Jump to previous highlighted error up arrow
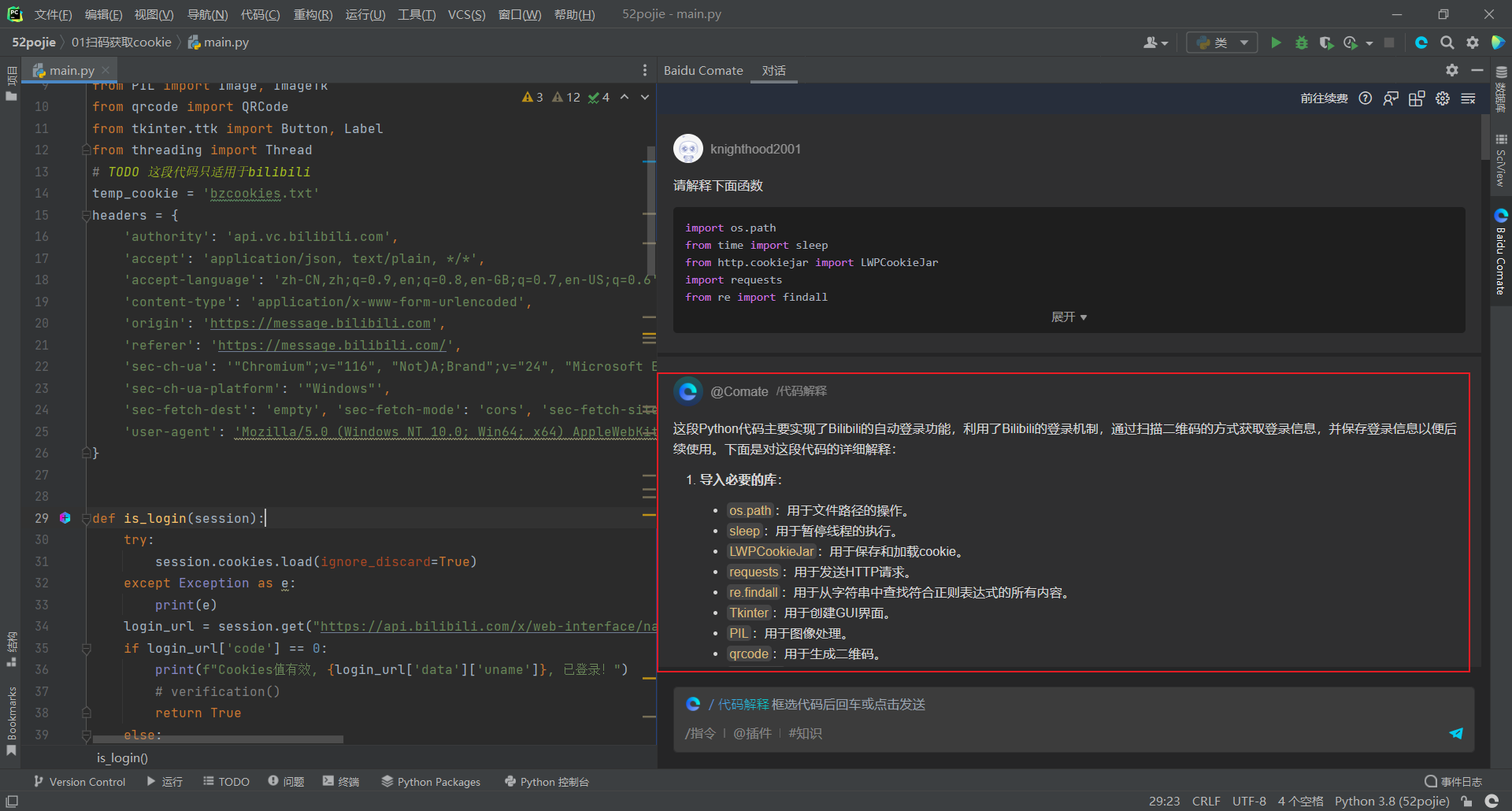1512x811 pixels. tap(624, 97)
